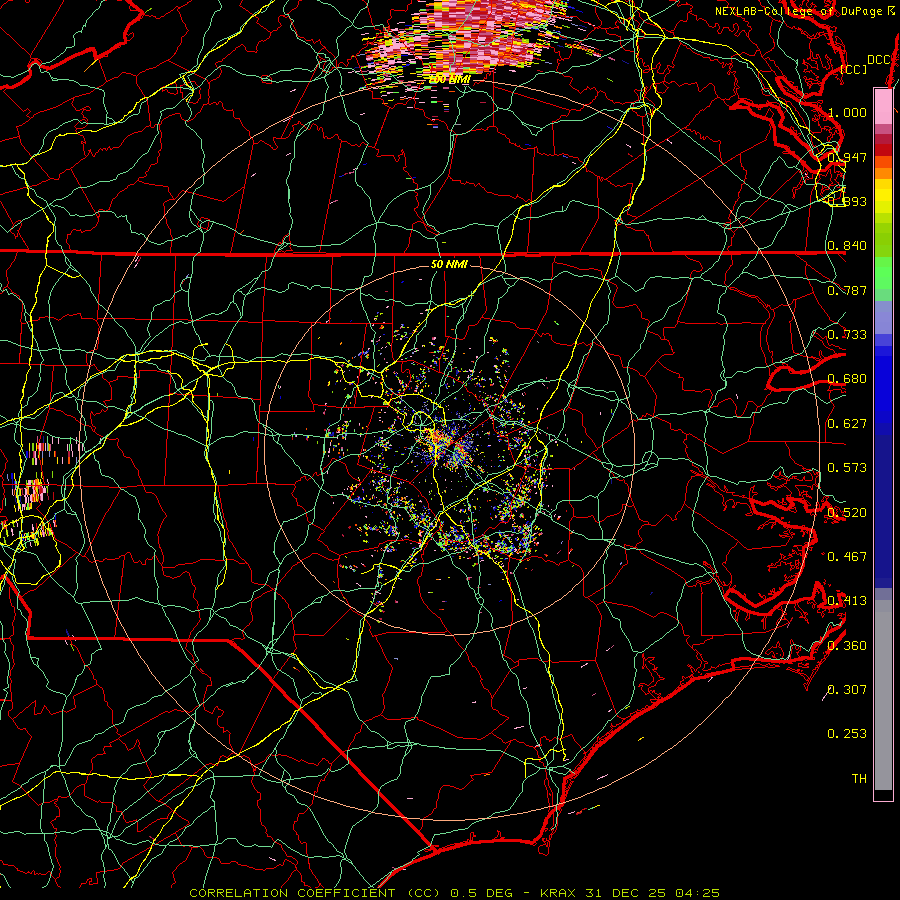Select the 0.520 legend value

[x=847, y=513]
